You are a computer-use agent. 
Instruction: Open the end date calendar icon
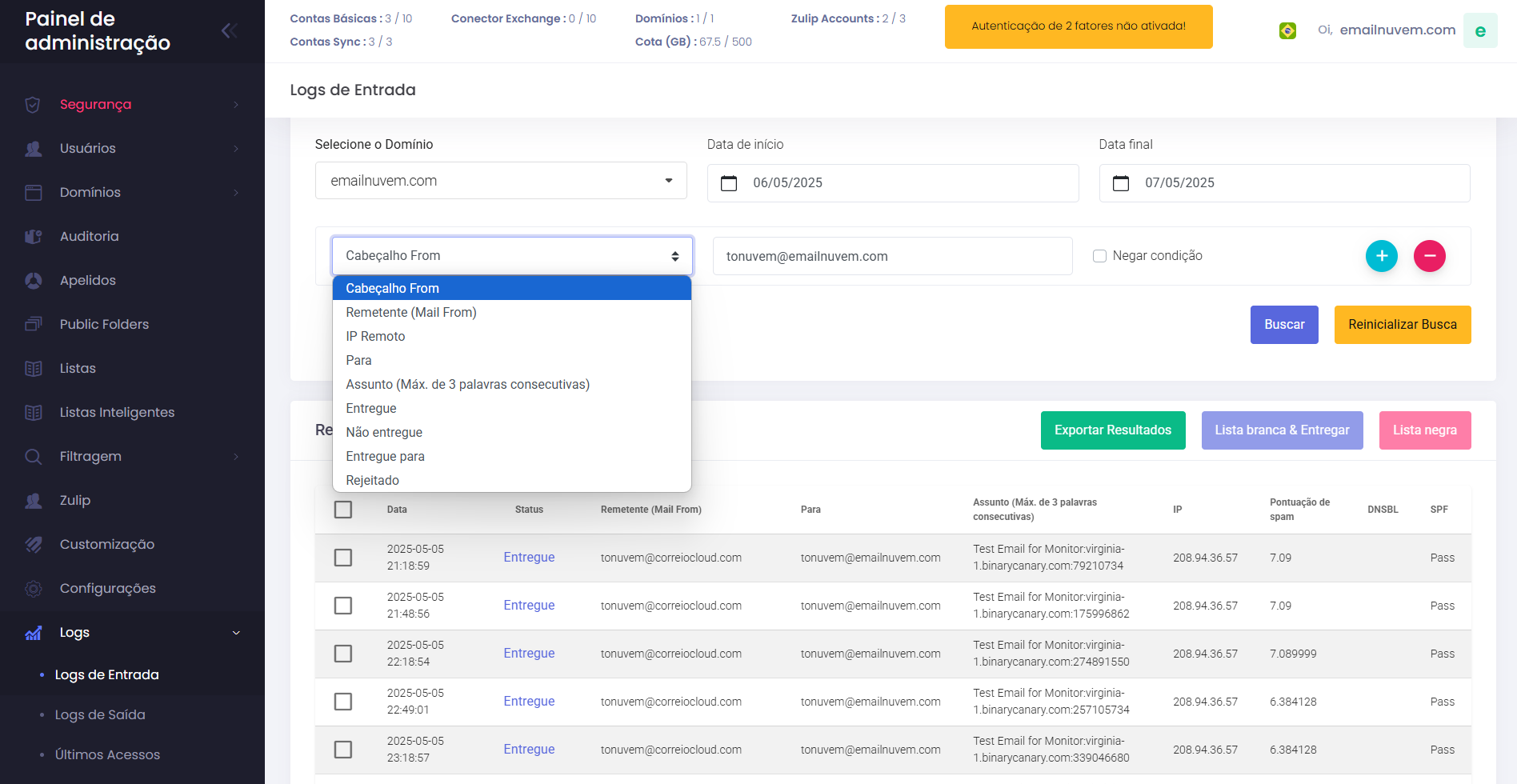(1120, 183)
